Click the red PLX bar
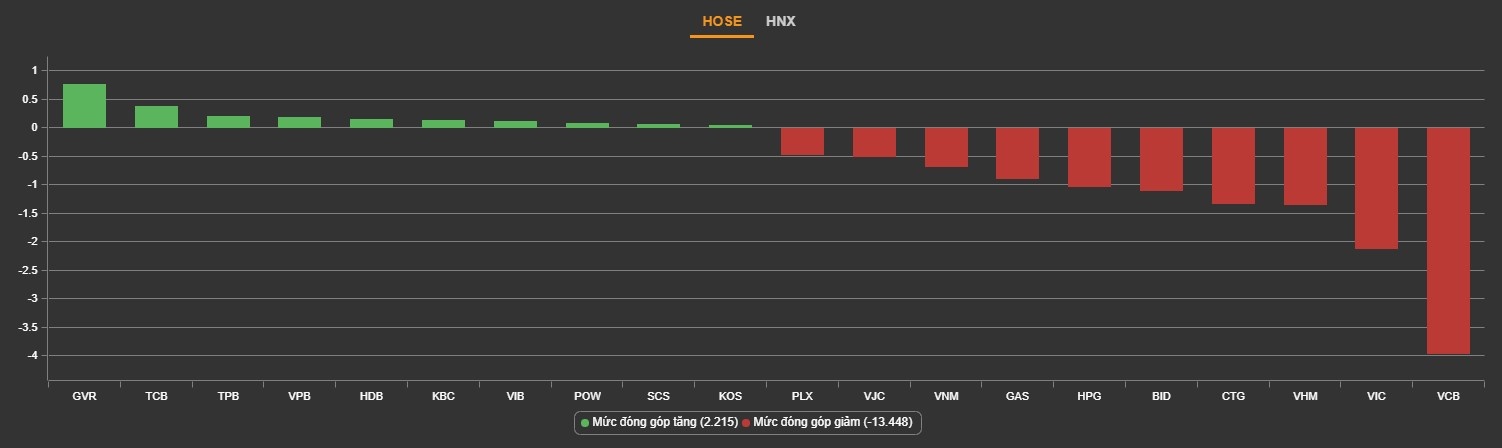This screenshot has width=1502, height=448. pyautogui.click(x=802, y=141)
